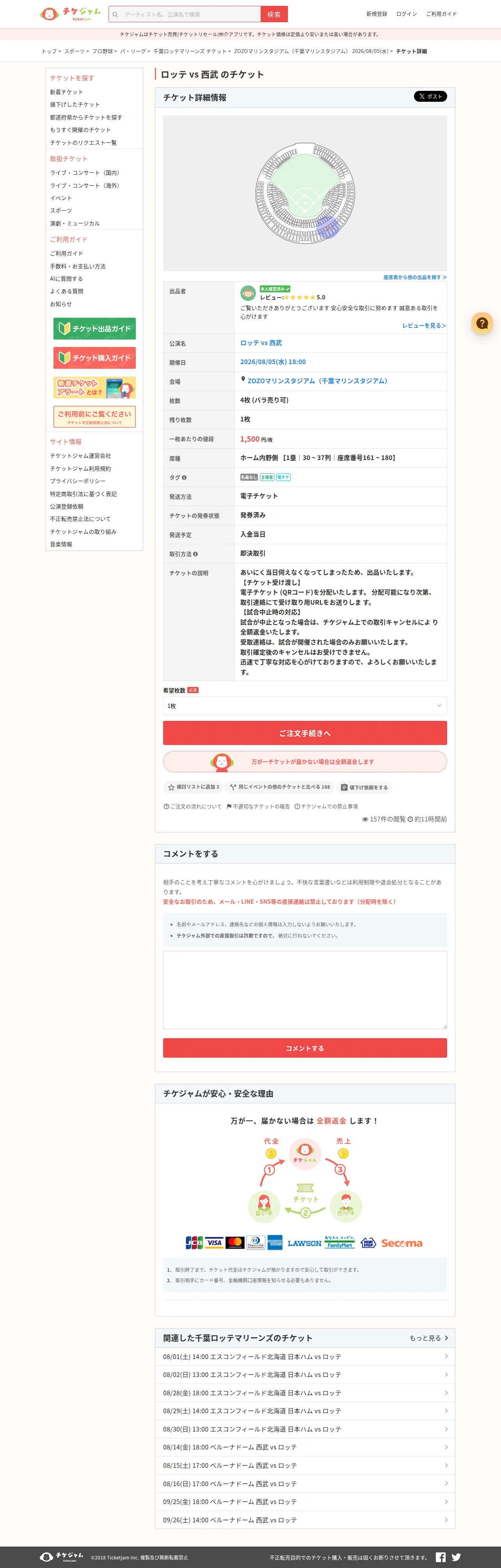Image resolution: width=501 pixels, height=1568 pixels.
Task: Go to 千葉ロッテマリーンズ チケット breadcrumb
Action: (x=190, y=51)
